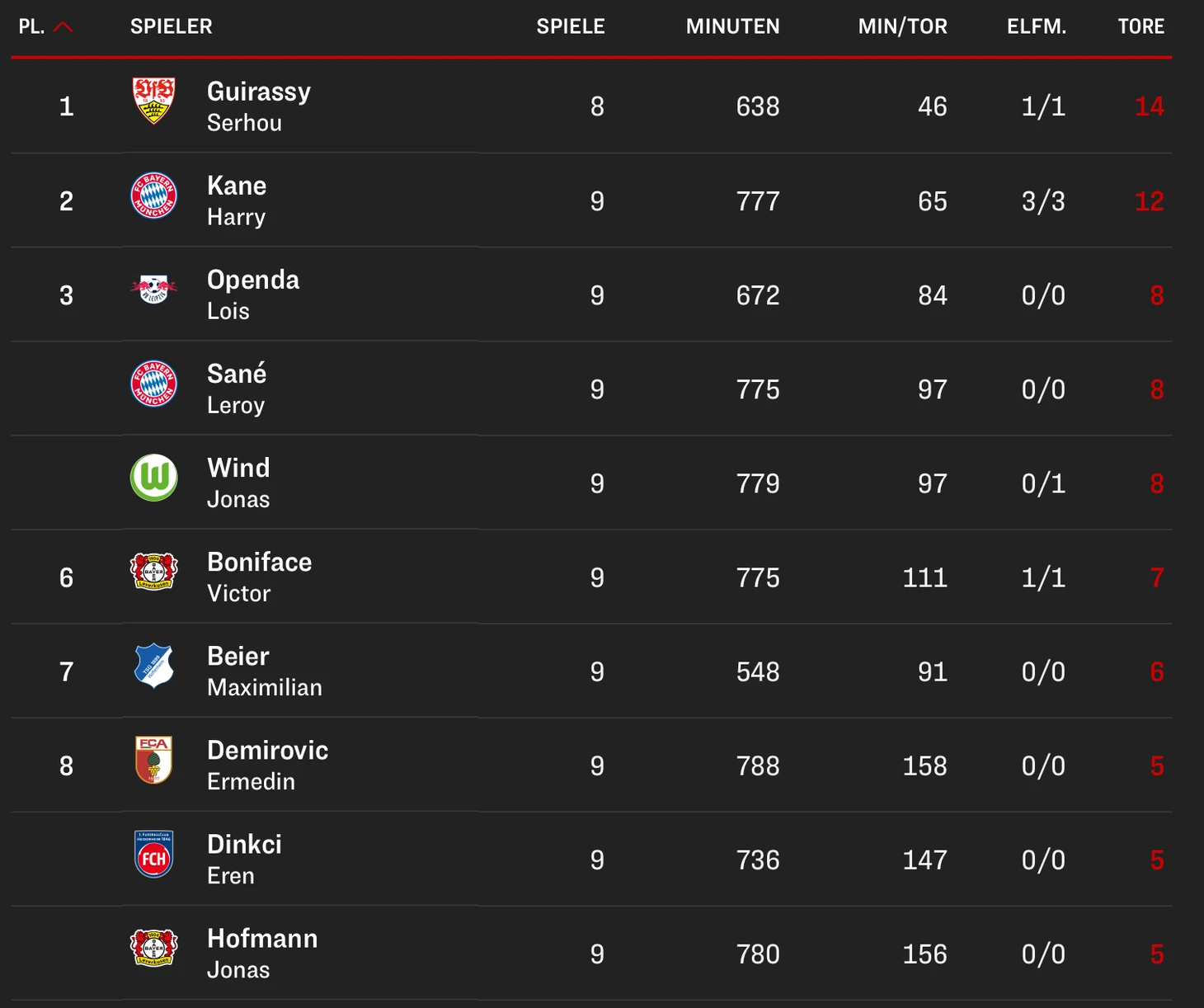The width and height of the screenshot is (1204, 1008).
Task: Click the Wolfsburg logo next to Wind
Action: [154, 478]
